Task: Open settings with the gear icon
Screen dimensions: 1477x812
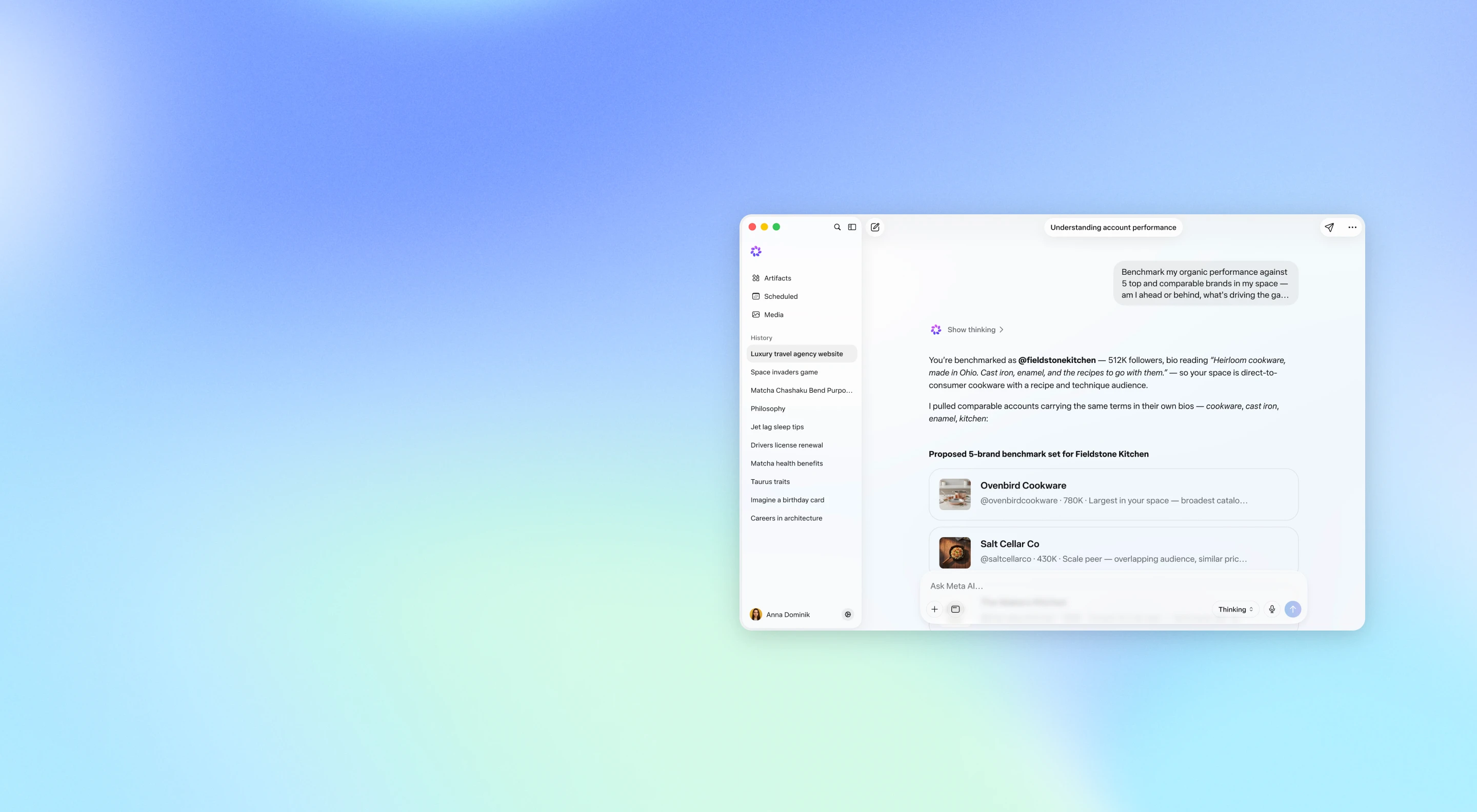Action: point(848,614)
